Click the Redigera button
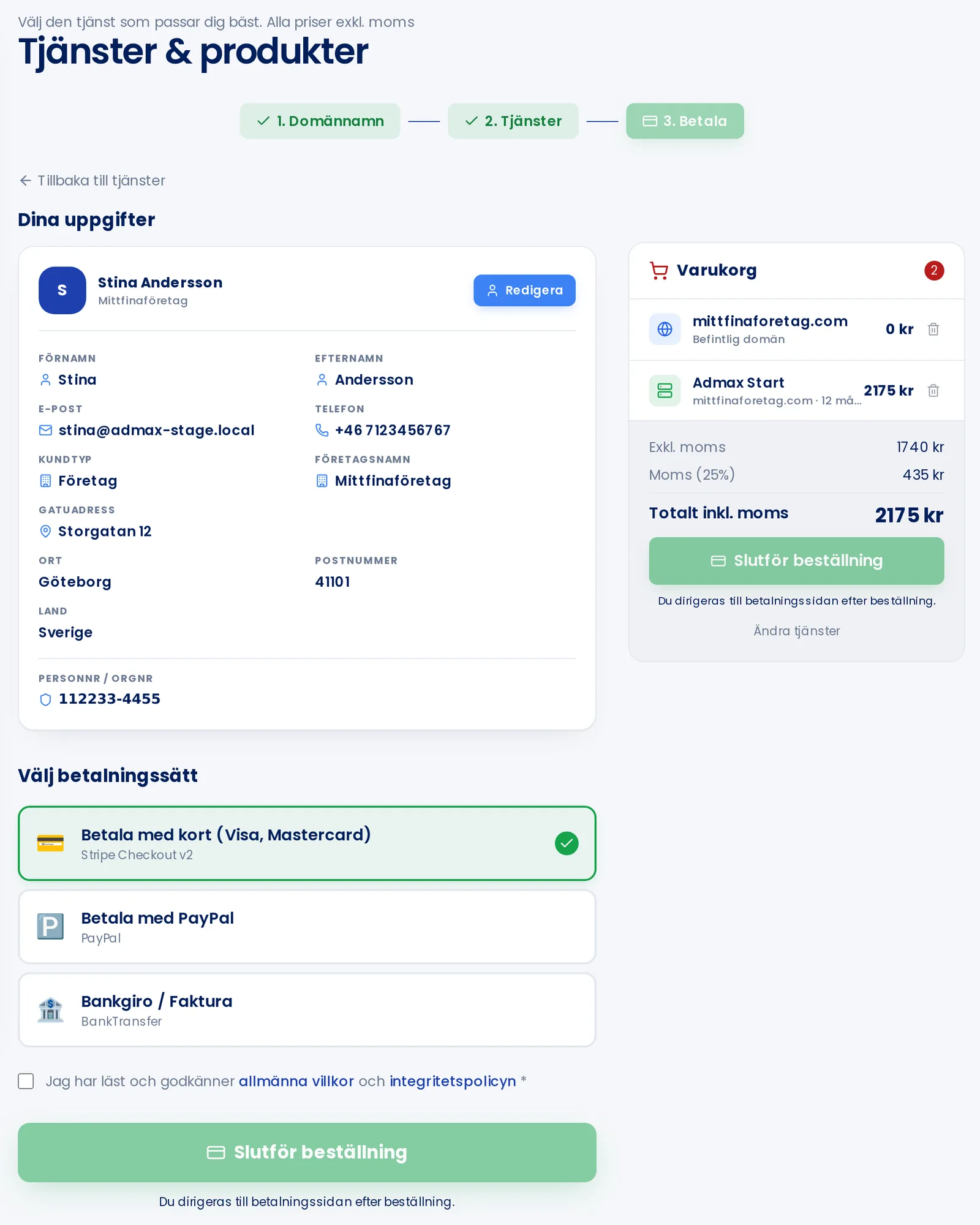This screenshot has height=1225, width=980. tap(524, 290)
